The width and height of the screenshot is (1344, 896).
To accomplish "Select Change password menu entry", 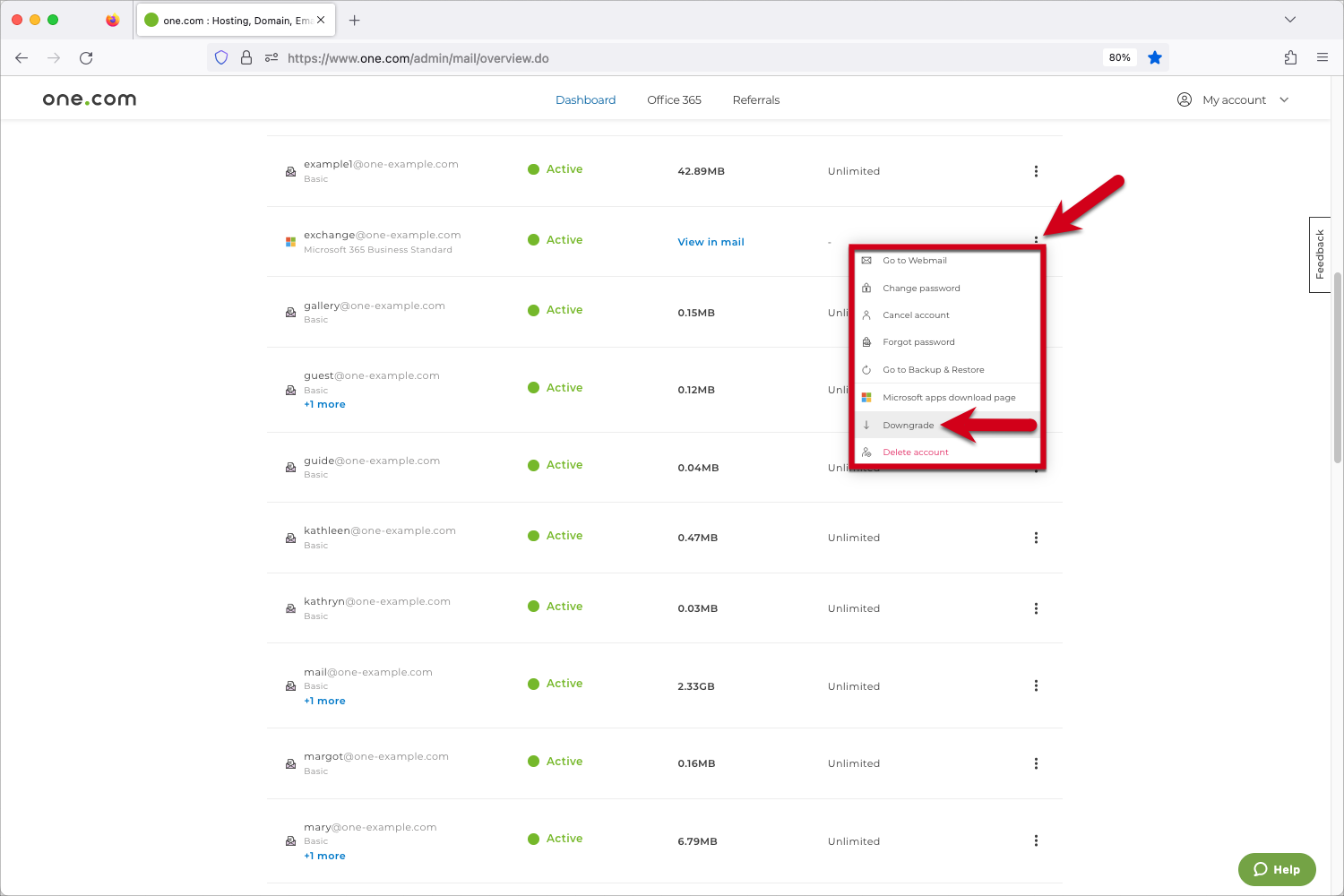I will [x=920, y=289].
